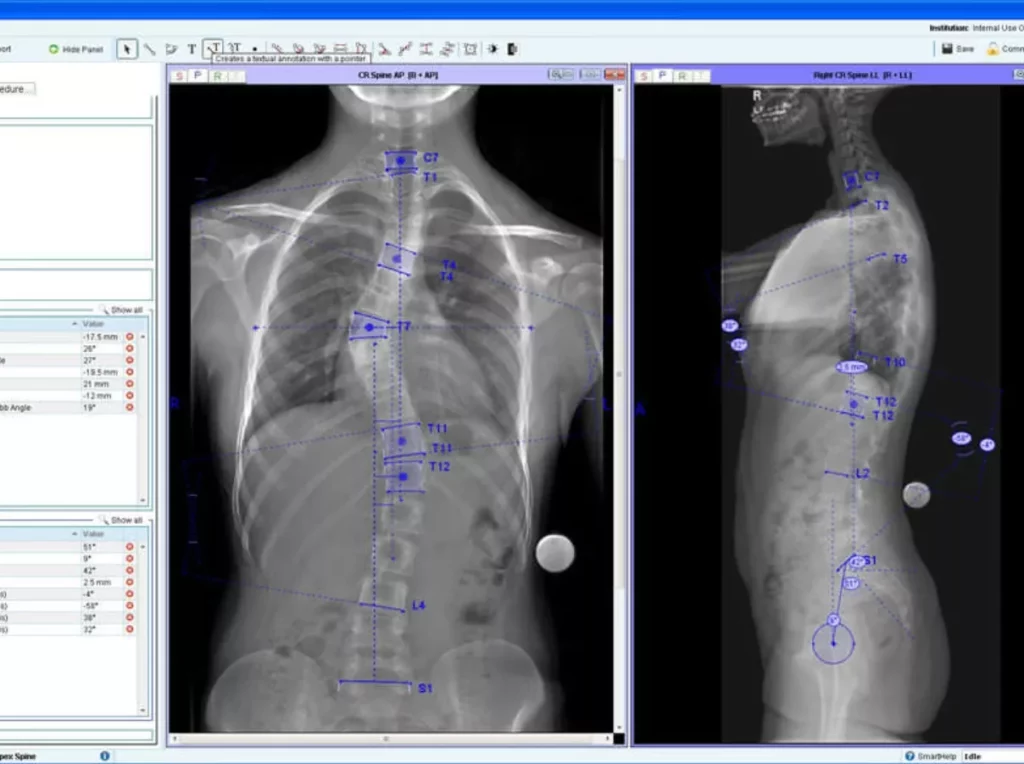Viewport: 1024px width, 764px height.
Task: Click the Save disk icon
Action: 947,48
